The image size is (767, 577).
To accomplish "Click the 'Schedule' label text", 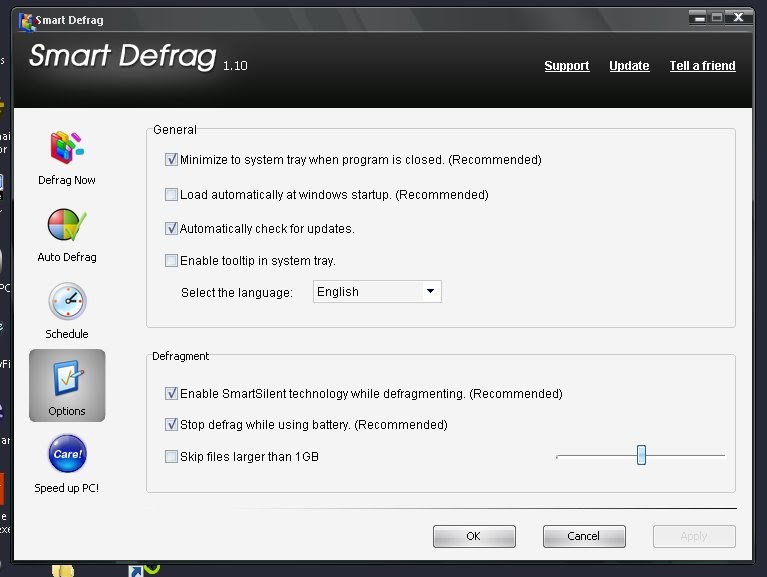I will coord(67,334).
